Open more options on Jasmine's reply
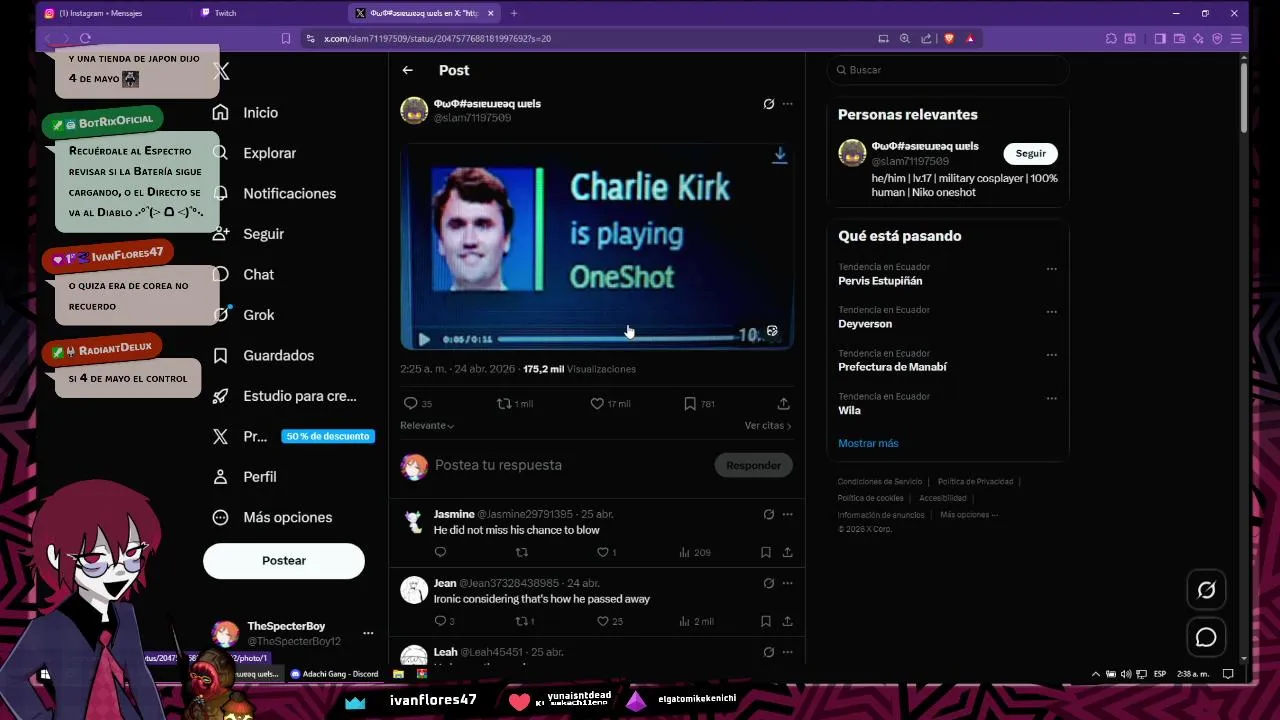Viewport: 1280px width, 720px height. coord(787,514)
